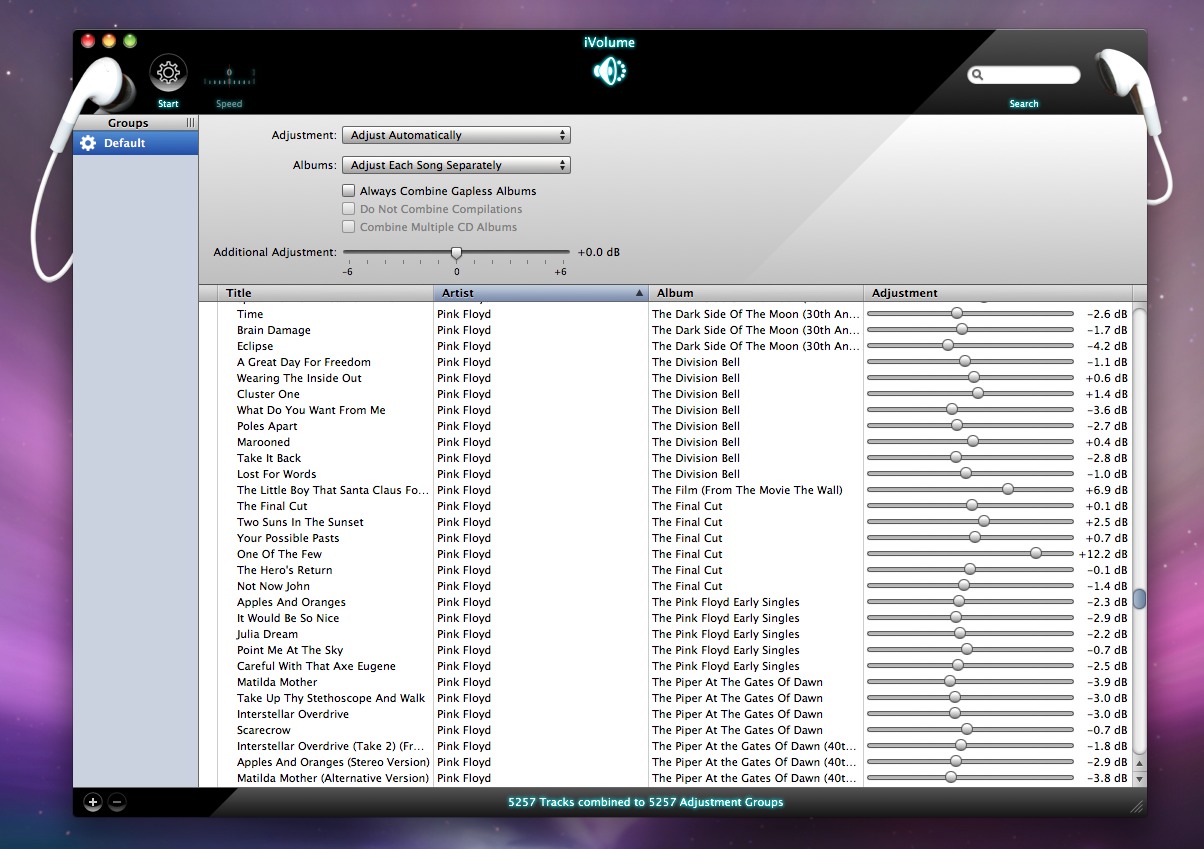
Task: Click the + icon to add a new group
Action: point(92,802)
